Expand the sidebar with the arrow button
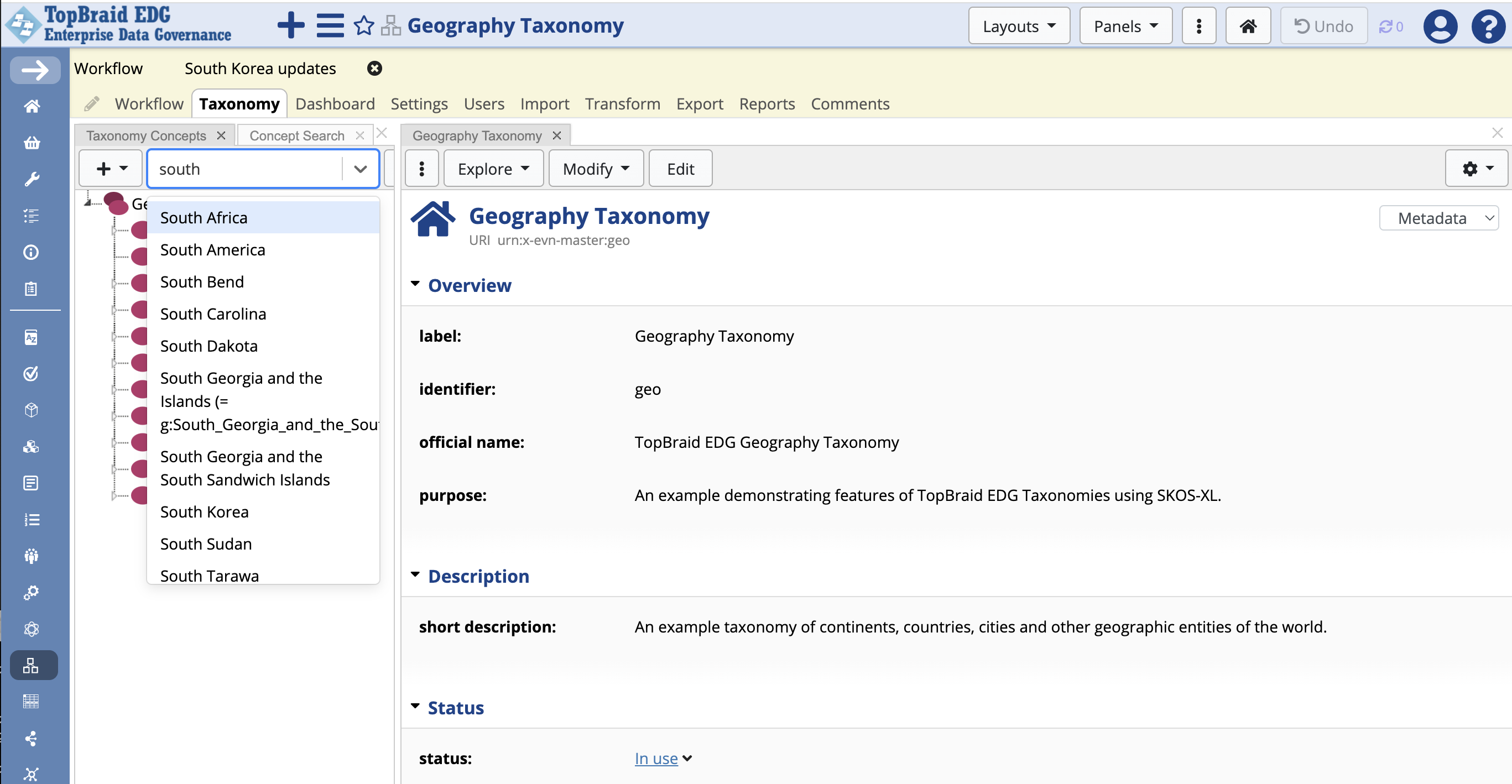The height and width of the screenshot is (784, 1512). point(35,70)
